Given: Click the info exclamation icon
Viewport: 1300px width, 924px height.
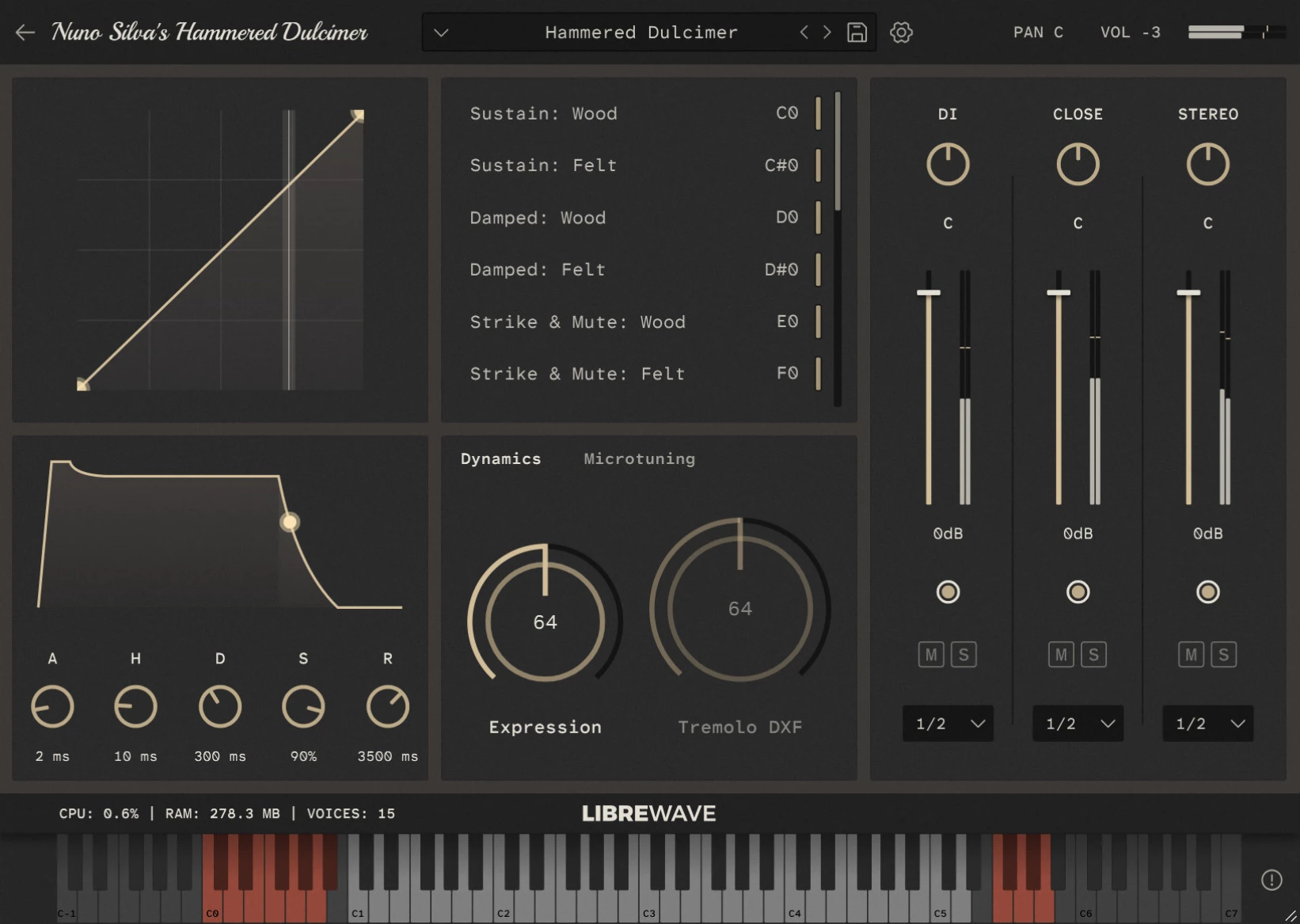Looking at the screenshot, I should 1271,880.
